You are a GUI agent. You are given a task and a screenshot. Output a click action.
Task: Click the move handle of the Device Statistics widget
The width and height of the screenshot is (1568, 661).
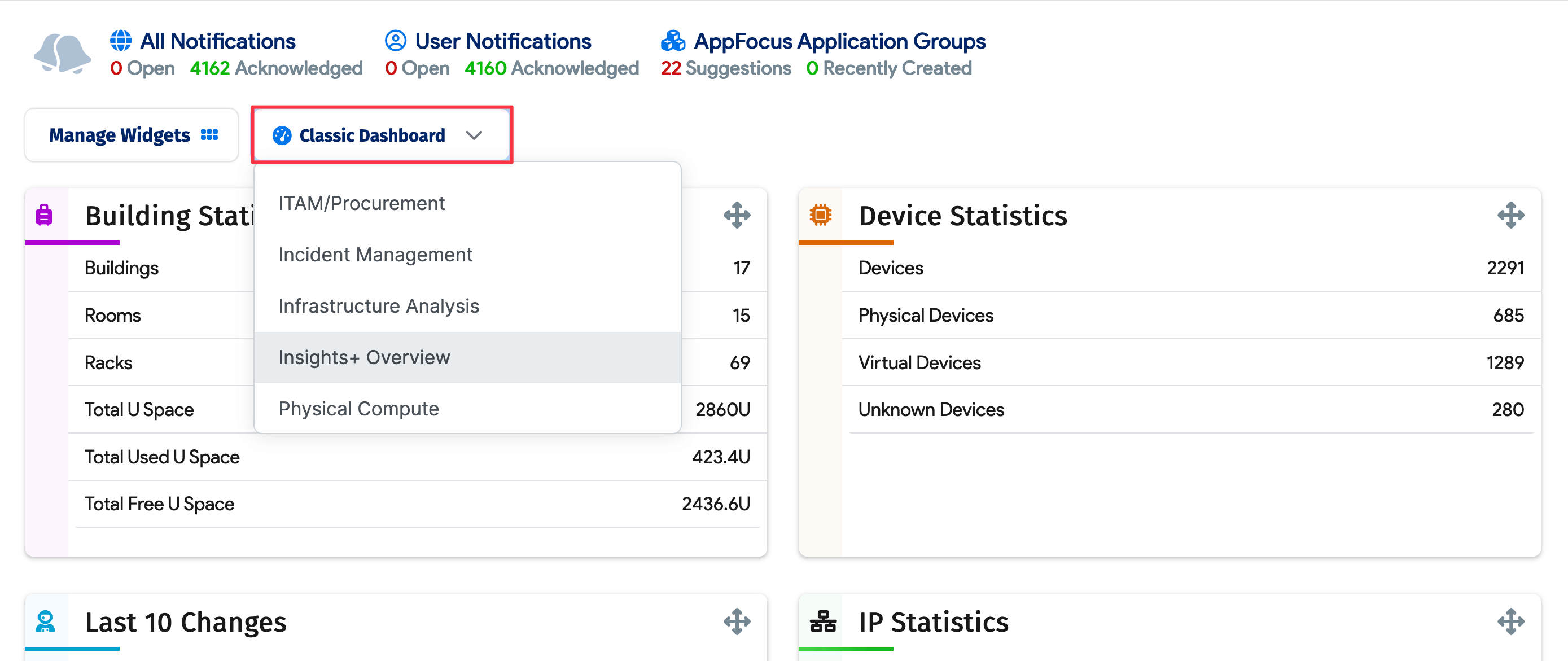(1512, 215)
